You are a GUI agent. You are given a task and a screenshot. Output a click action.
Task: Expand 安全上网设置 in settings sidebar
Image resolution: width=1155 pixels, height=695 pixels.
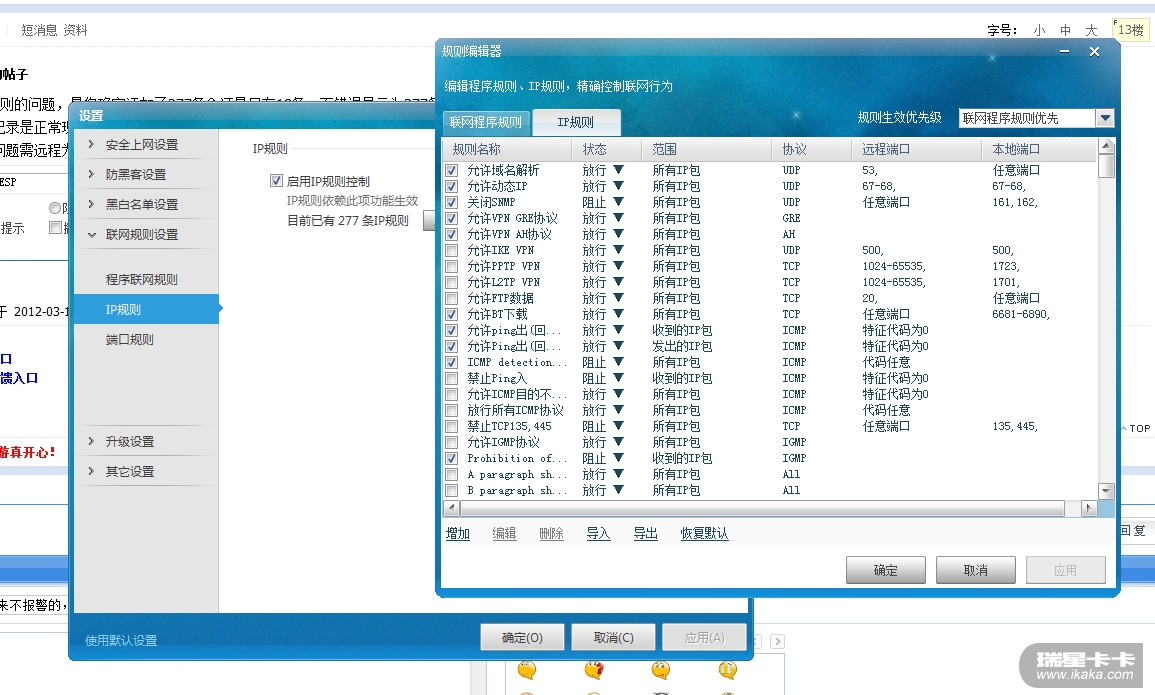tap(141, 144)
